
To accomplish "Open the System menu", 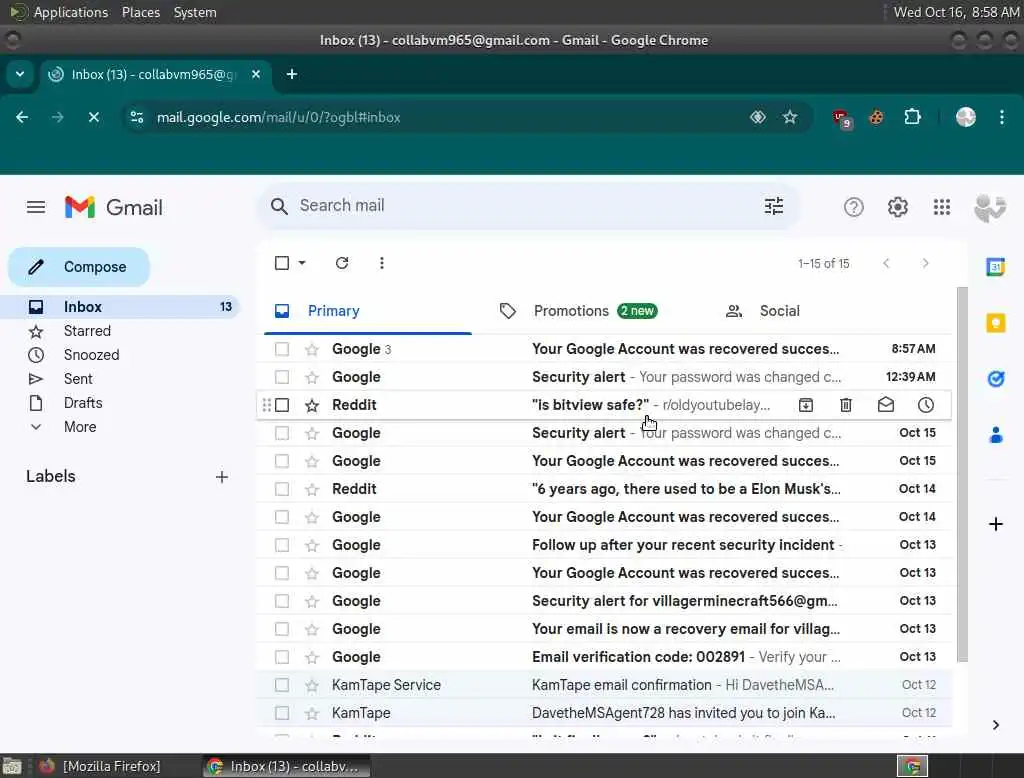I will [195, 12].
